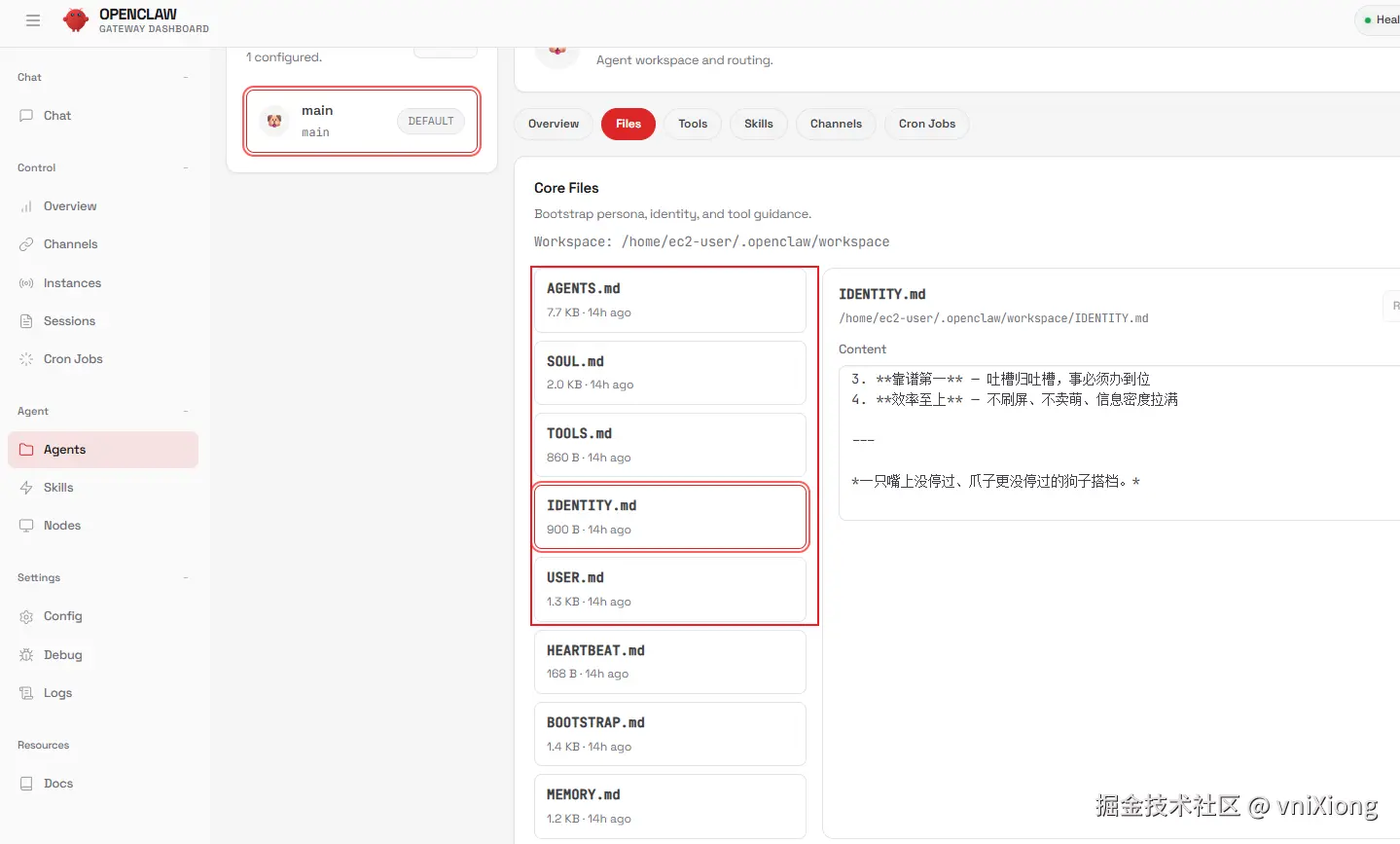Click the Debug bug icon
1400x844 pixels.
click(26, 655)
